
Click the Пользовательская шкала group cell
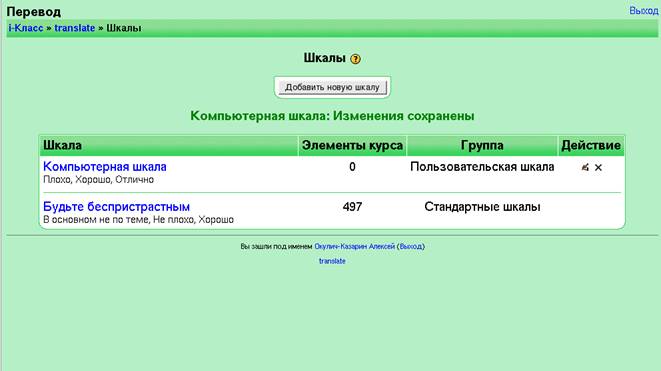(x=482, y=167)
